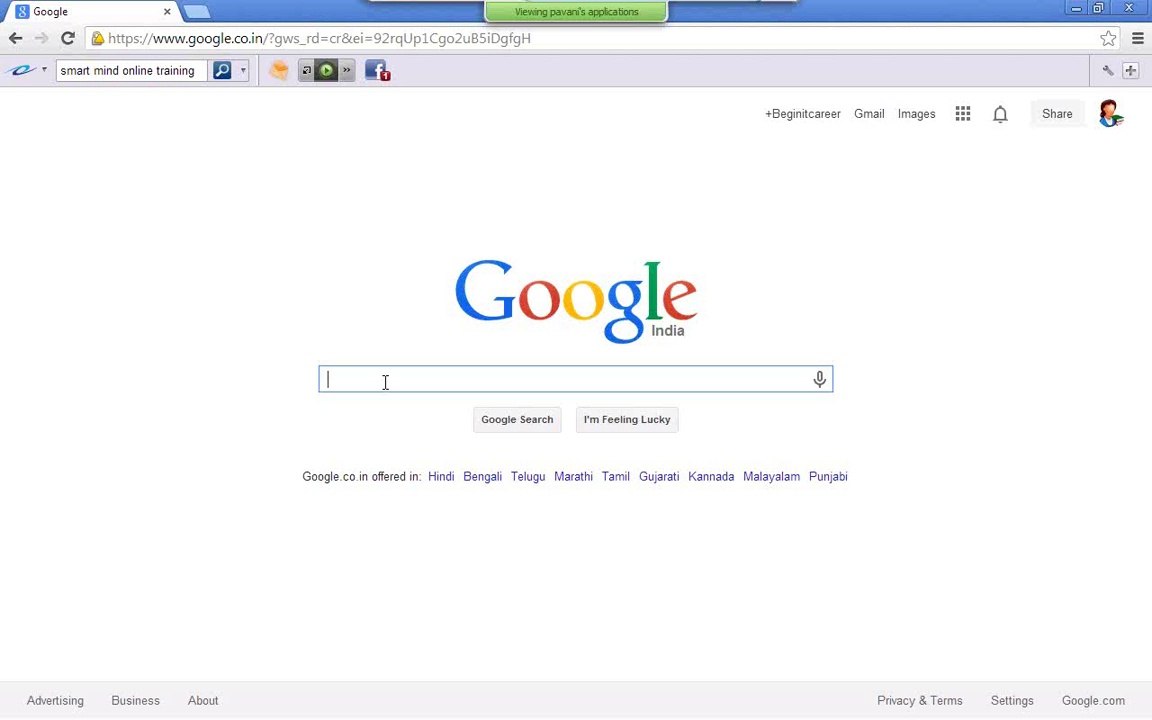1152x720 pixels.
Task: Click the toolbar's swoosh logo icon
Action: 21,71
